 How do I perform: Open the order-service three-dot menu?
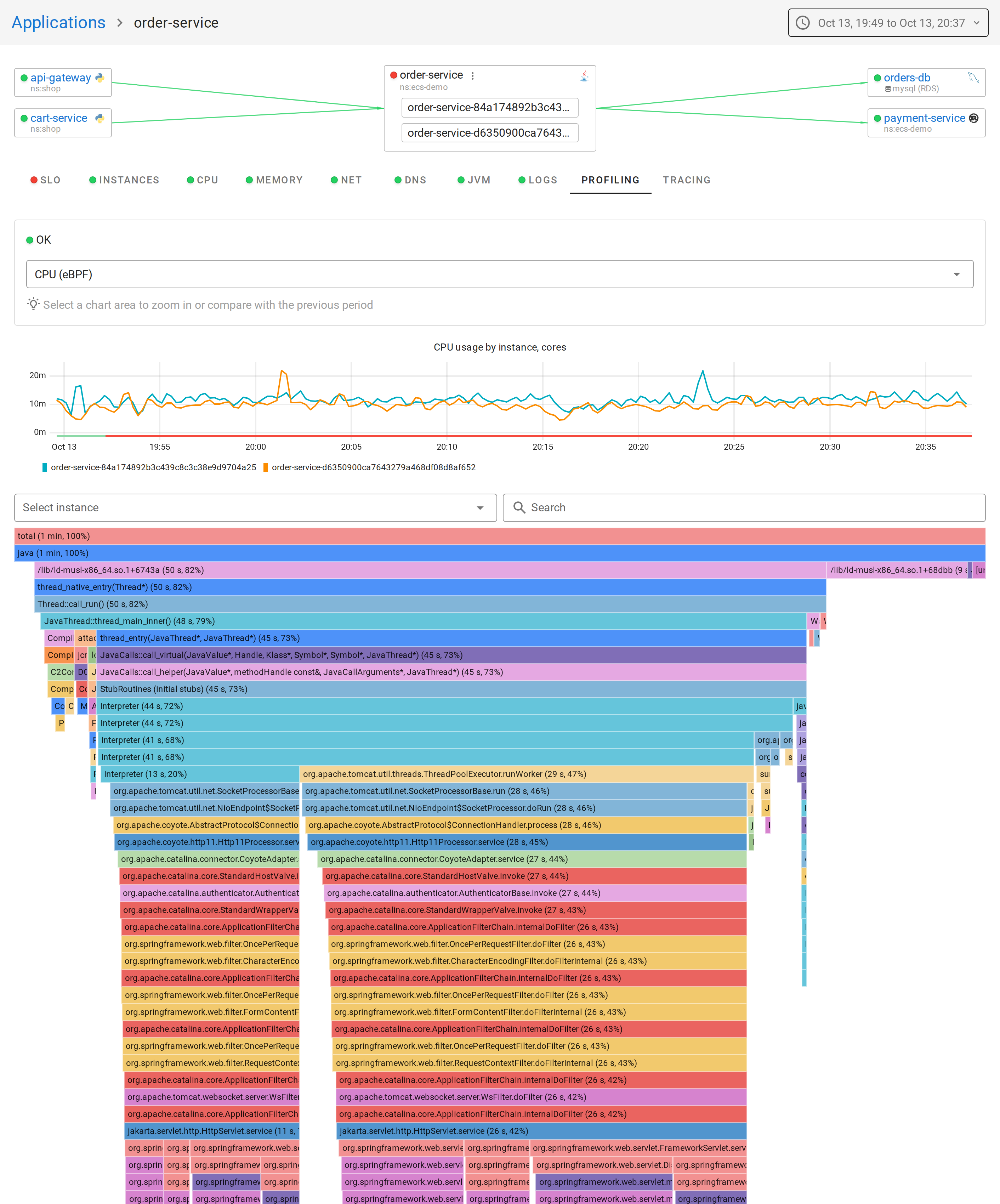coord(472,76)
